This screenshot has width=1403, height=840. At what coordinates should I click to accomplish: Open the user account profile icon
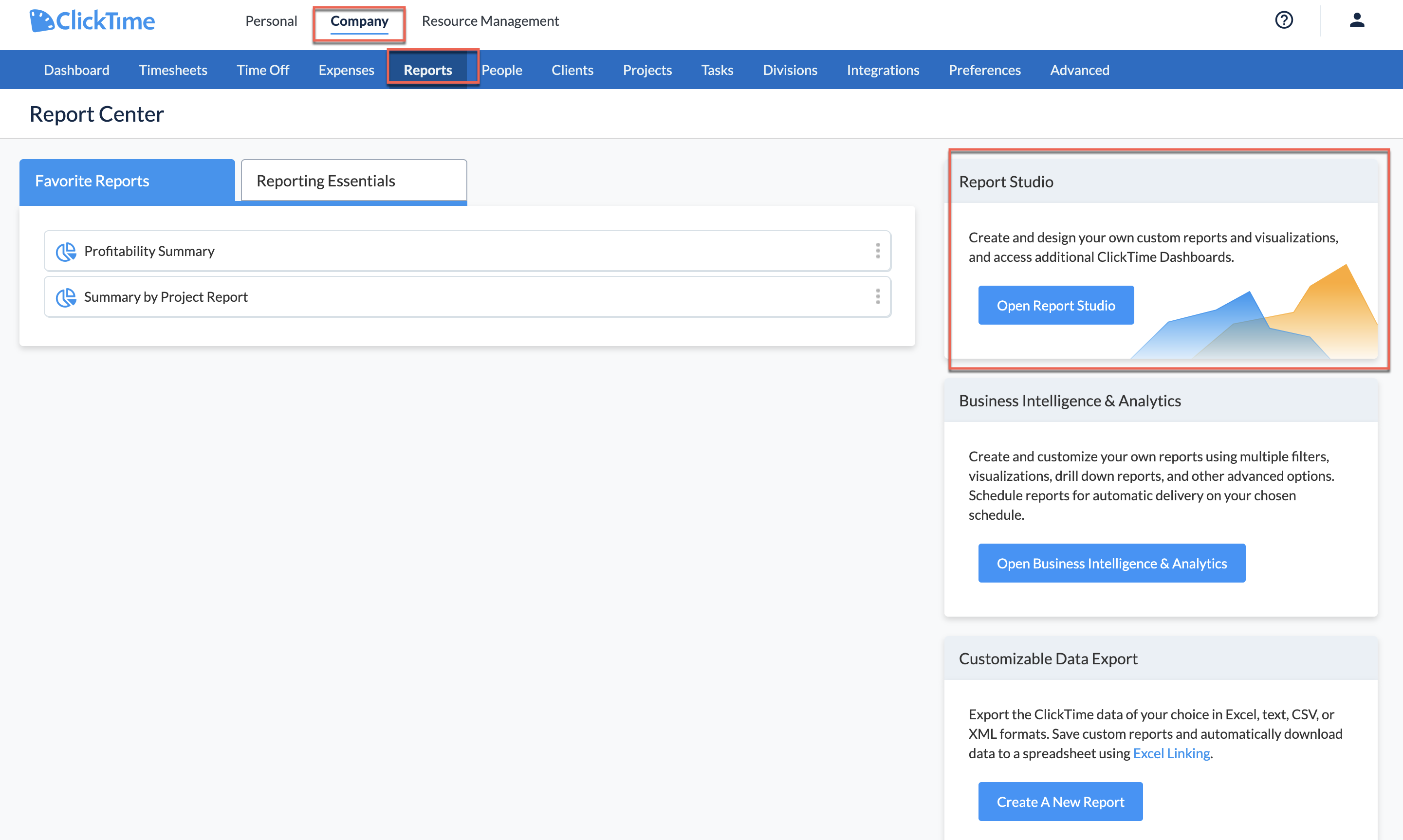pos(1357,20)
